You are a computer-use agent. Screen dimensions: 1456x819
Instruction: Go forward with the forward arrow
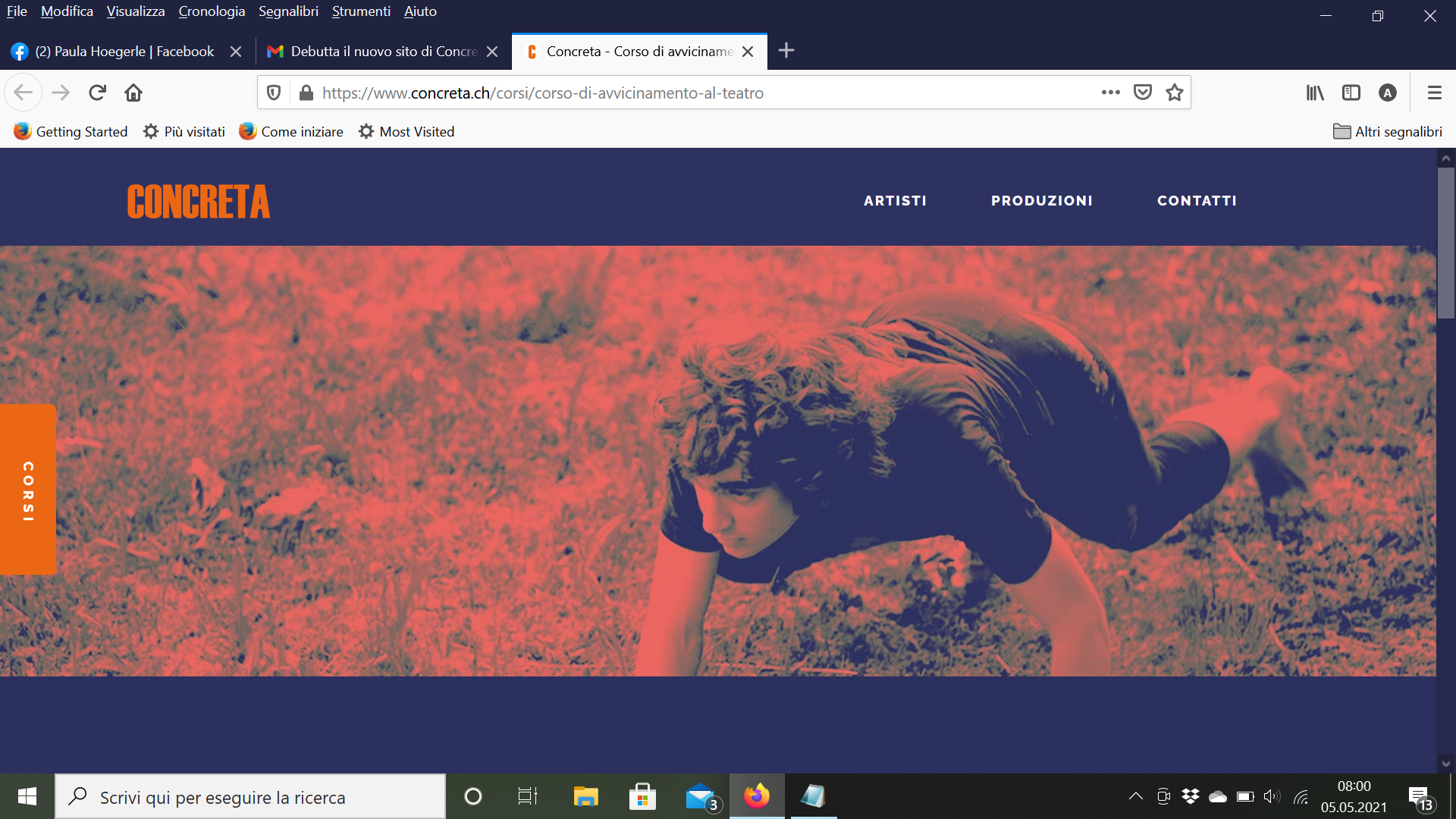pos(61,93)
